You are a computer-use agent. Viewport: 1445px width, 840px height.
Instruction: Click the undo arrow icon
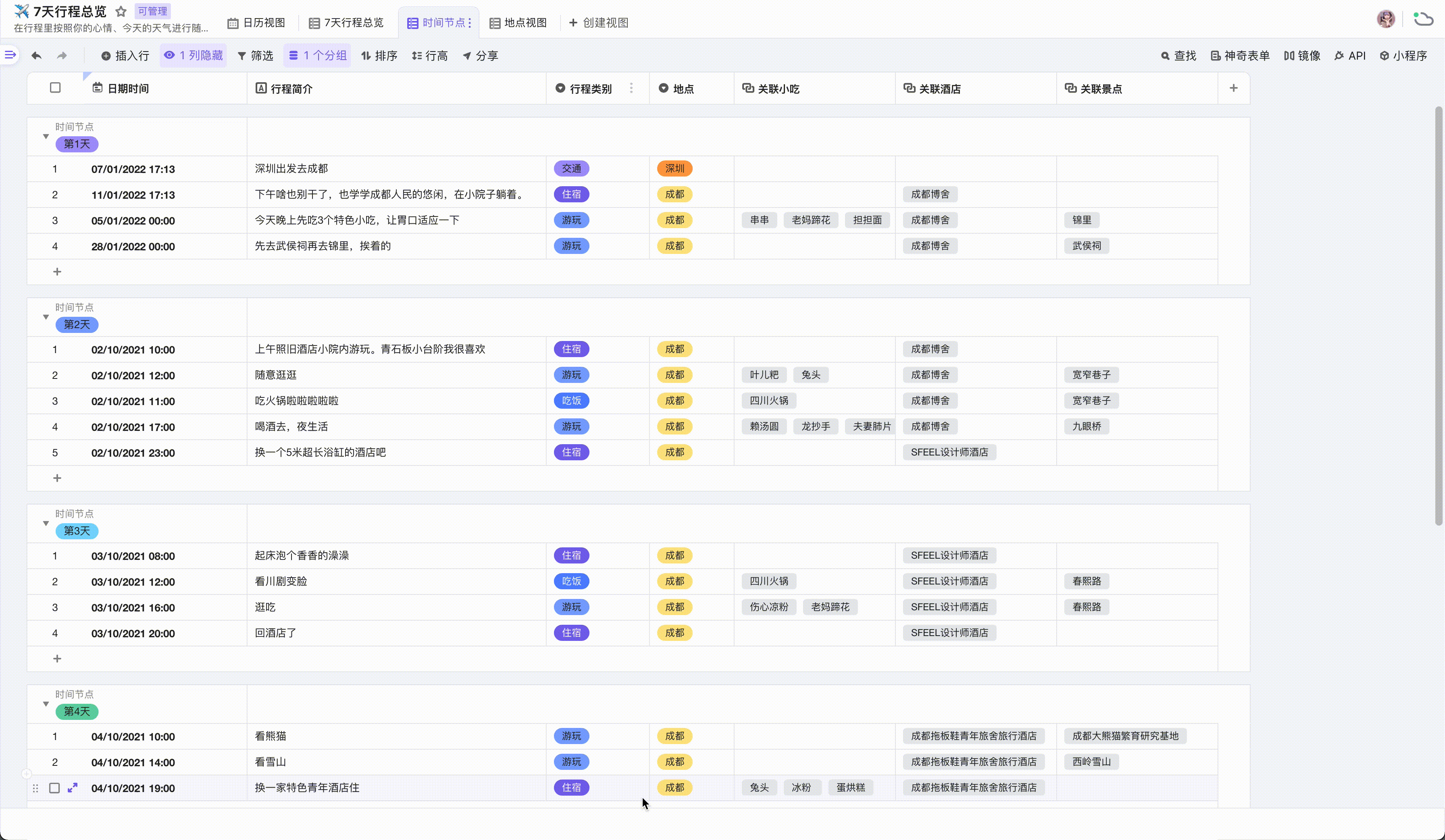(x=36, y=56)
